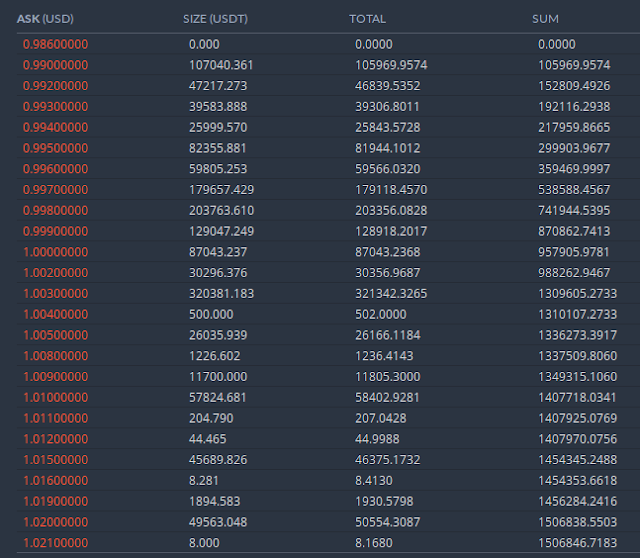Select ask price 1.00000000

[x=56, y=252]
